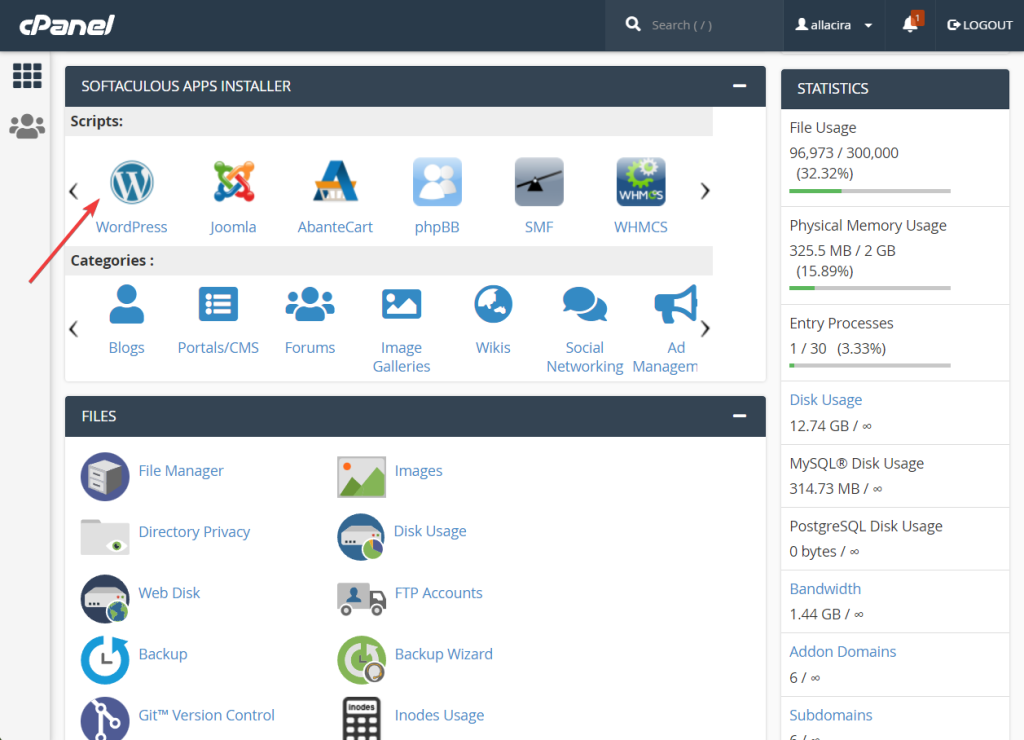
Task: Select the Joomla script icon
Action: (234, 181)
